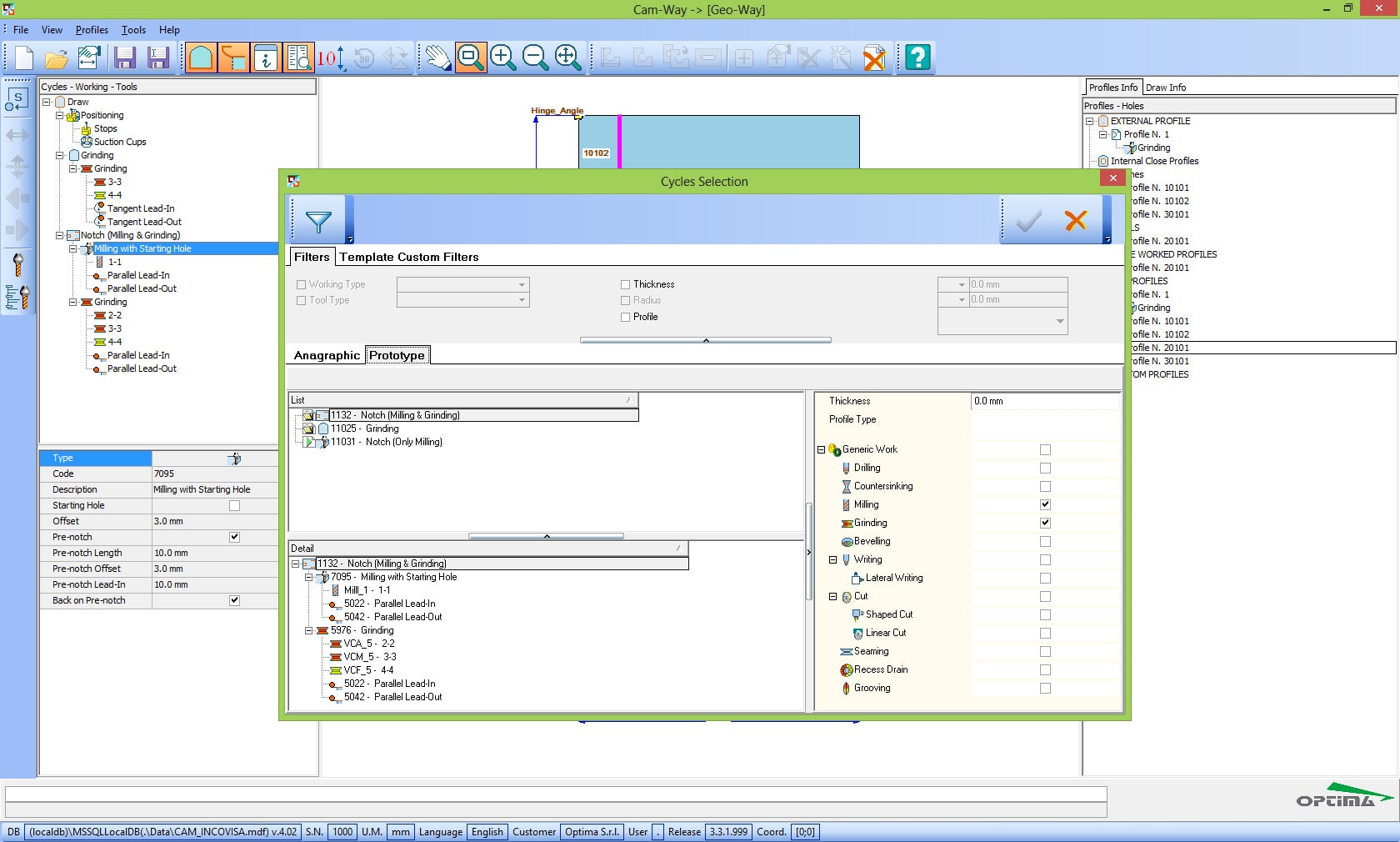Click the filter funnel icon in dialog
Image resolution: width=1400 pixels, height=842 pixels.
(318, 221)
